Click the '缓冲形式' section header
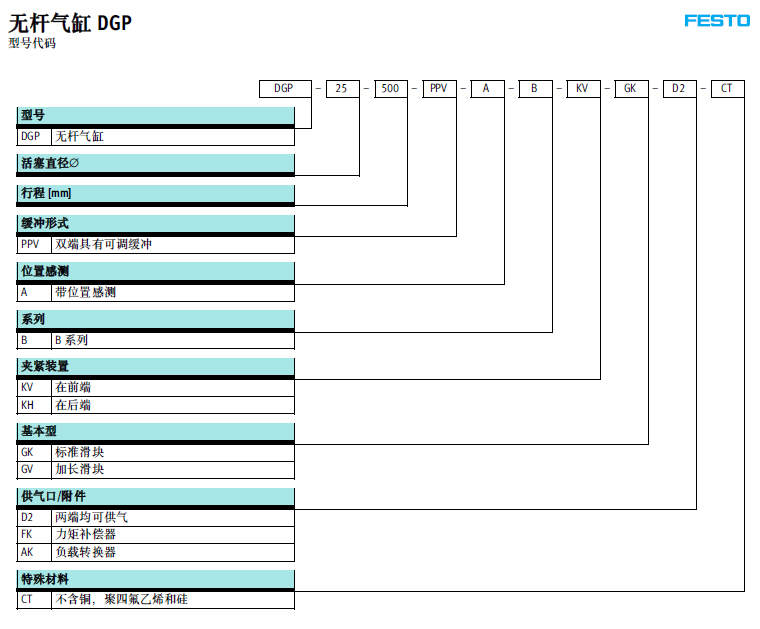Screen dimensions: 760x629 coord(156,223)
